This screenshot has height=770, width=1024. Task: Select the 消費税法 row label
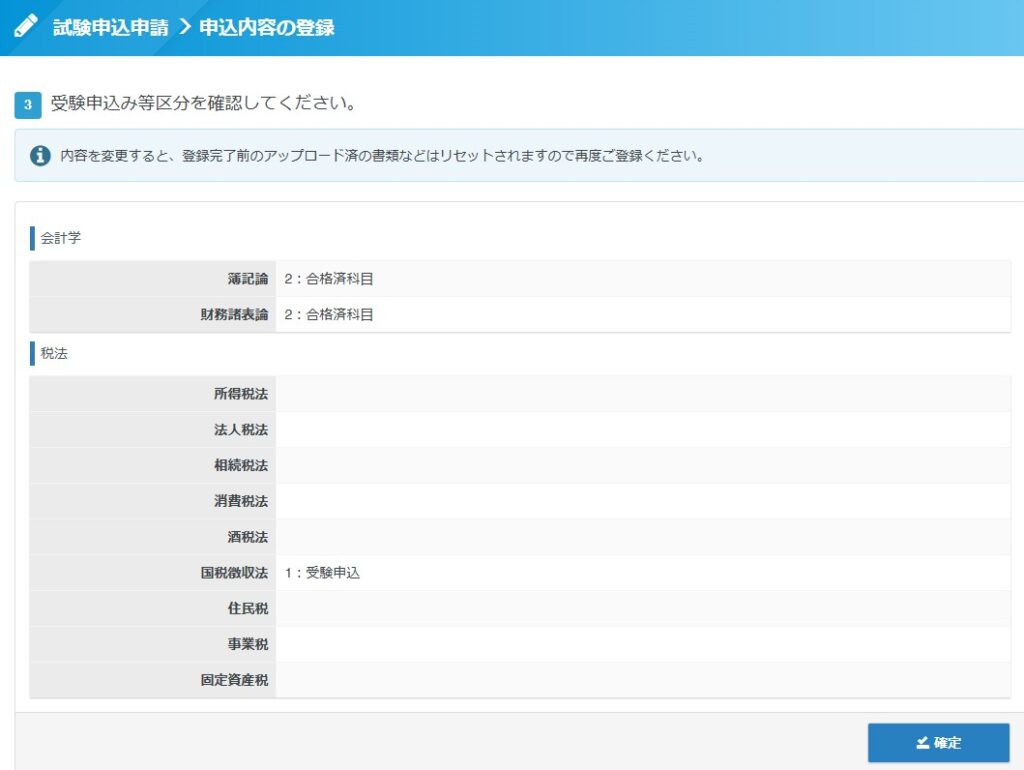(241, 501)
